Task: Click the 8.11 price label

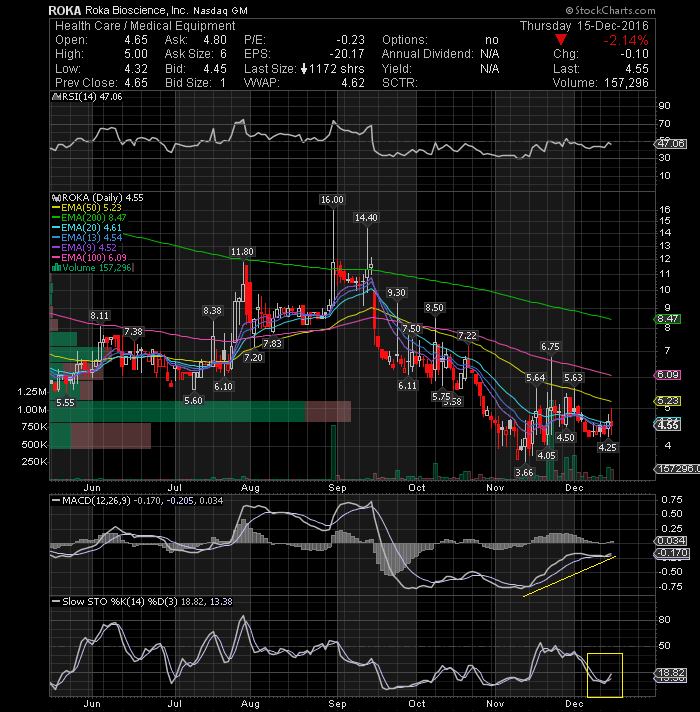Action: tap(99, 316)
